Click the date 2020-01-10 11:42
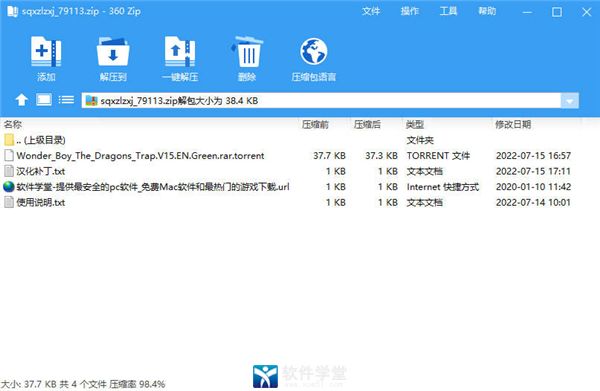The width and height of the screenshot is (600, 391). (x=533, y=187)
